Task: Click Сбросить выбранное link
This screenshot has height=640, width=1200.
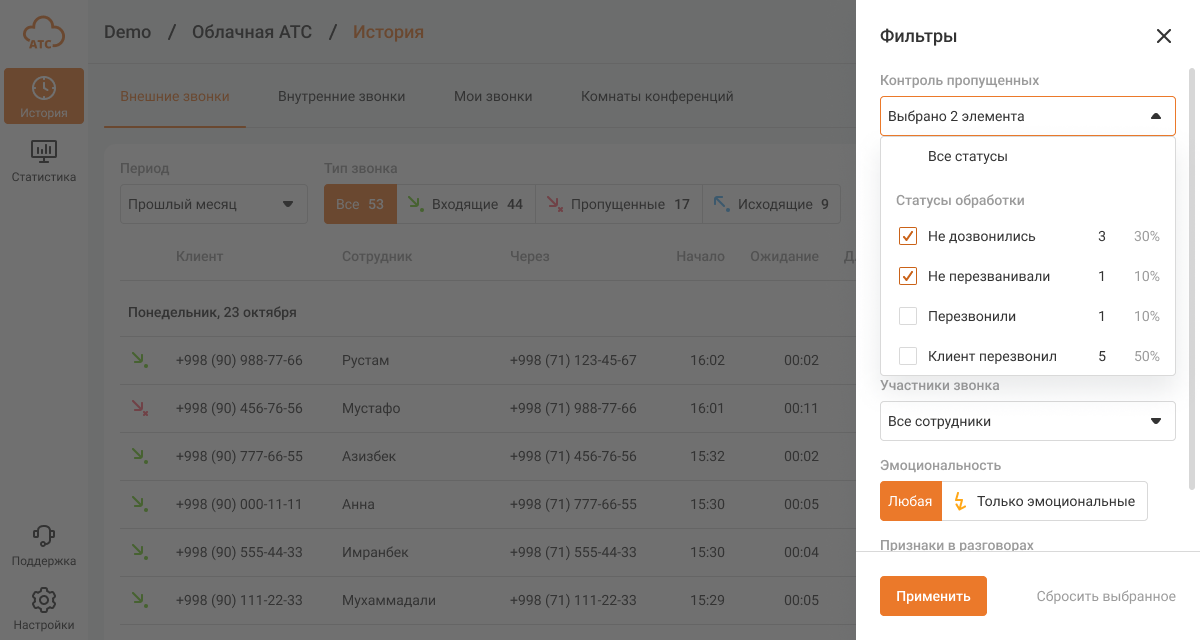Action: pos(1105,596)
